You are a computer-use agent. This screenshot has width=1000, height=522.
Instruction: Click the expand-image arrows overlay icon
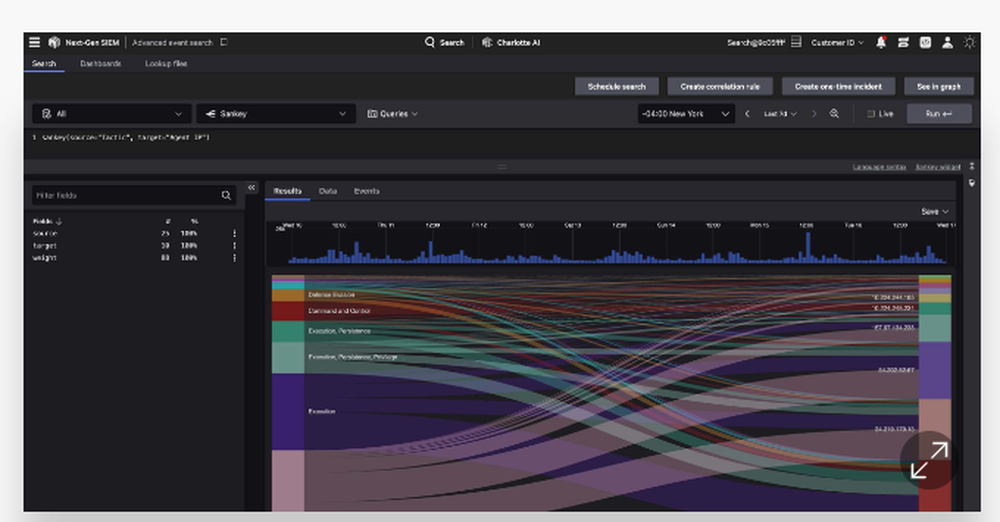[929, 460]
